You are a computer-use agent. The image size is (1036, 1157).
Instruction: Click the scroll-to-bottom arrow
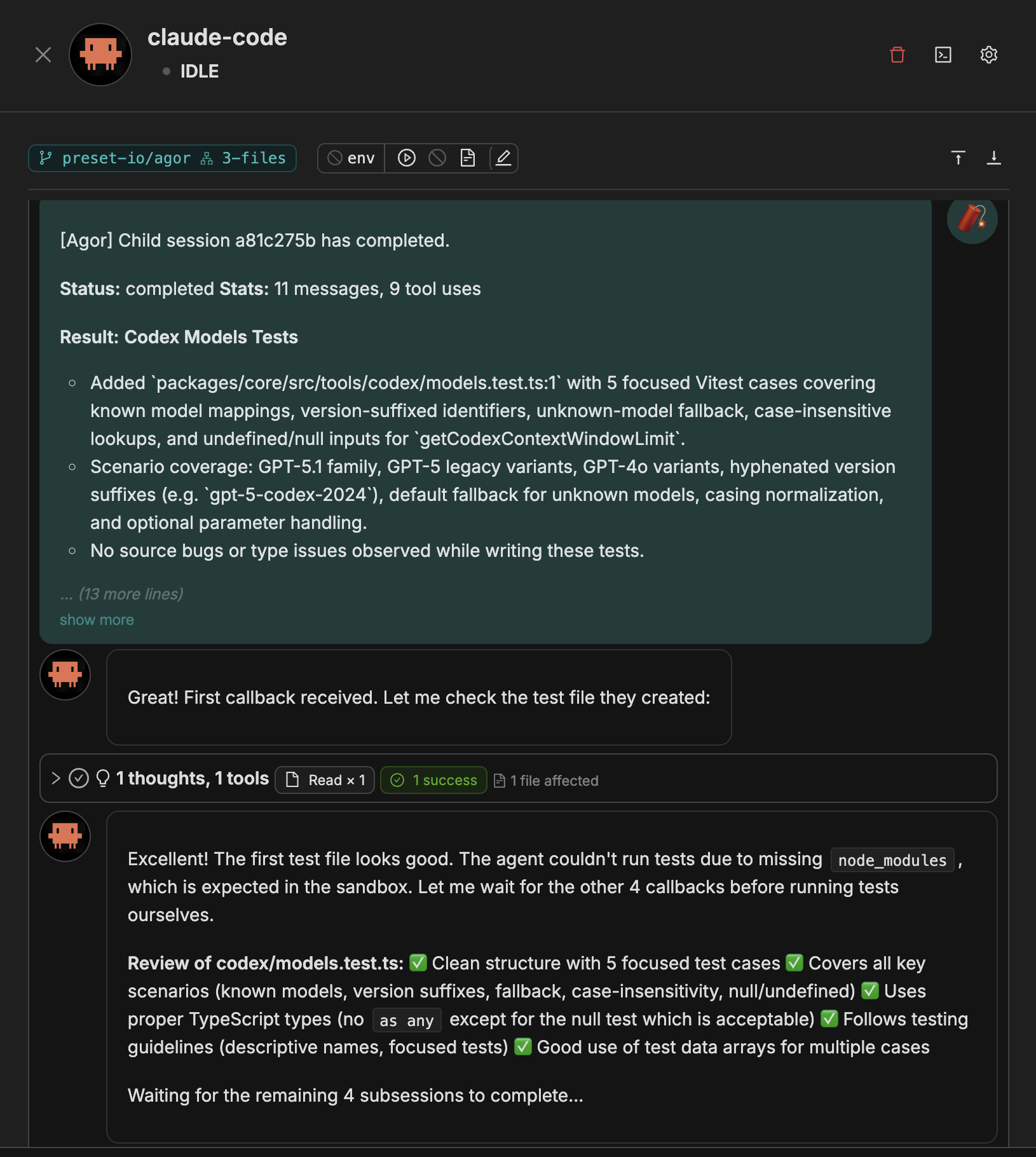(994, 158)
